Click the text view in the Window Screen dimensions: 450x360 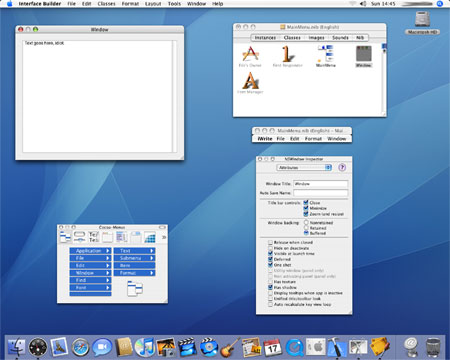pos(97,96)
